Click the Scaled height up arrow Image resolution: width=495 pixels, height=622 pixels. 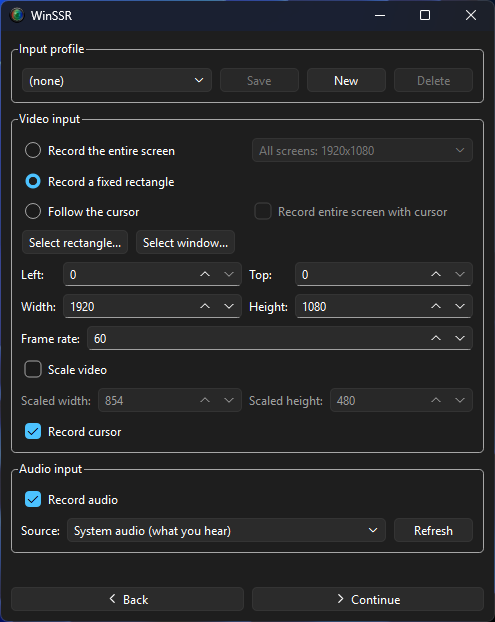point(436,401)
